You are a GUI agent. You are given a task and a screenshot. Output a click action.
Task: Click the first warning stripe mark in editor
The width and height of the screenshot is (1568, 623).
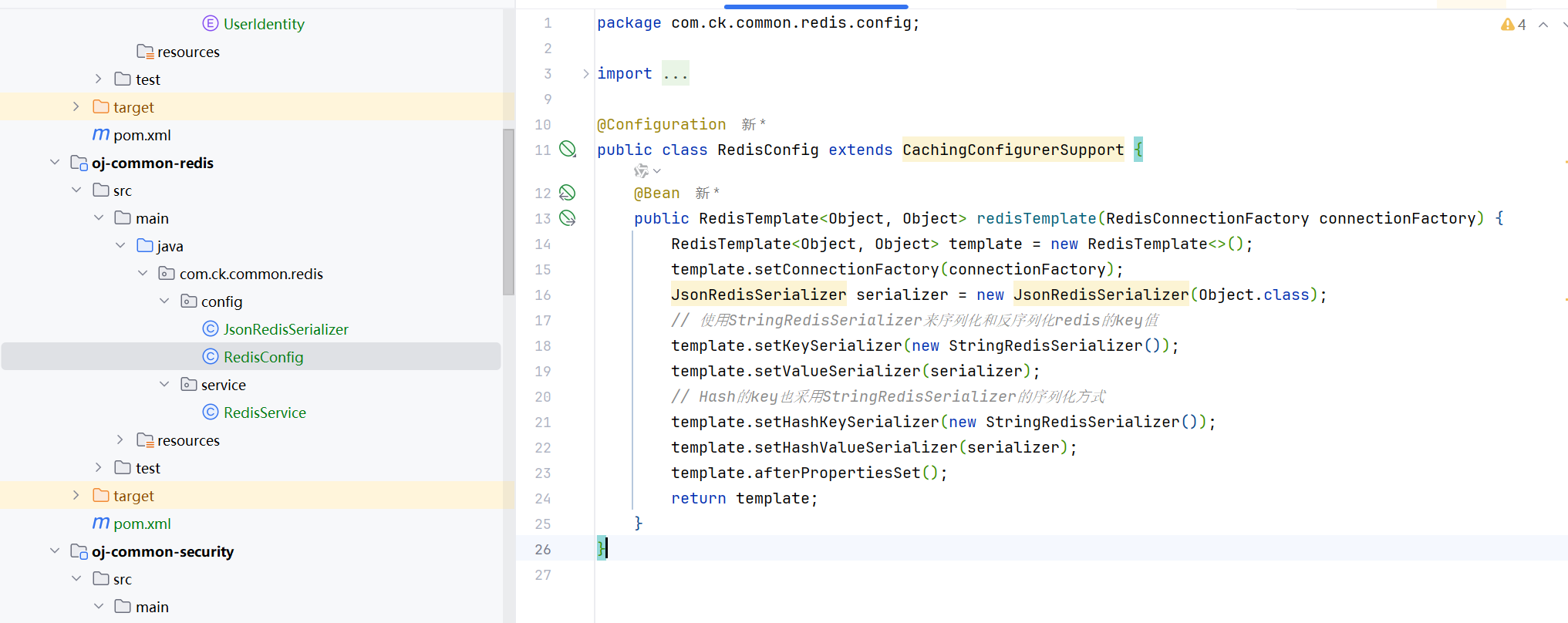click(1566, 162)
